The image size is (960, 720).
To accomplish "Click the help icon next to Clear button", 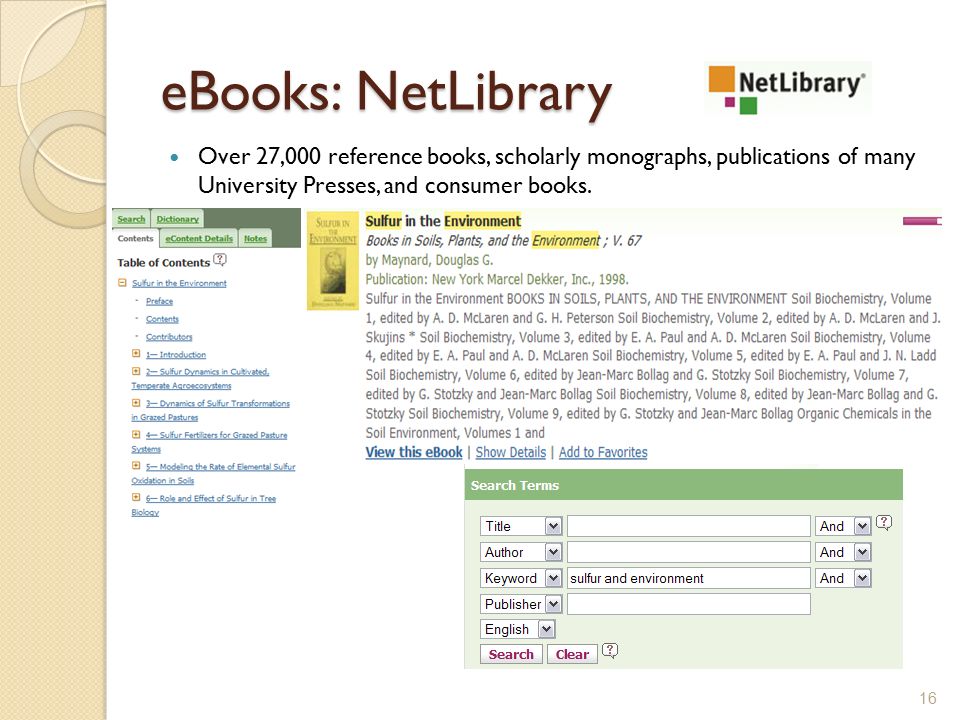I will tap(610, 650).
